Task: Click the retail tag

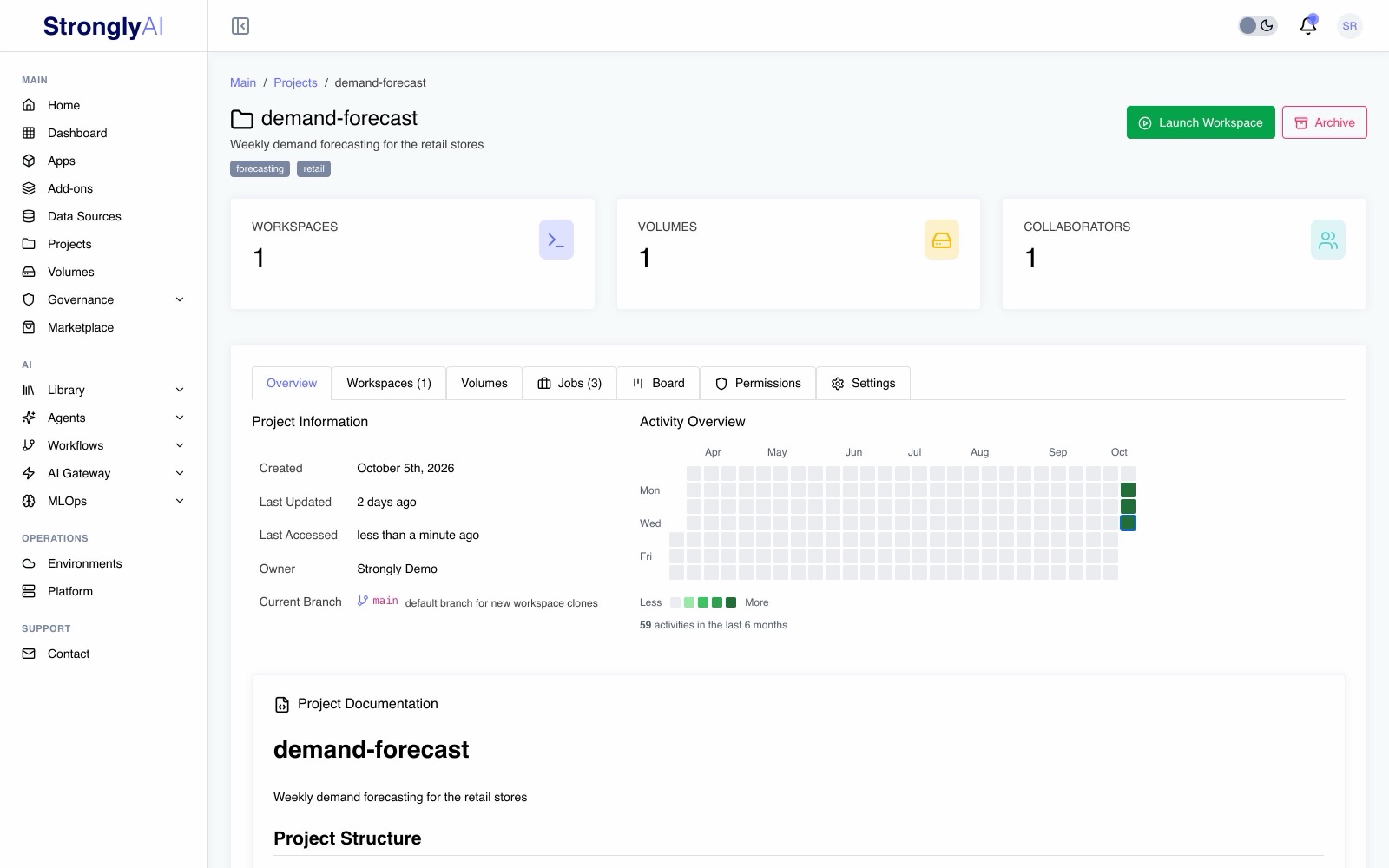Action: [313, 168]
